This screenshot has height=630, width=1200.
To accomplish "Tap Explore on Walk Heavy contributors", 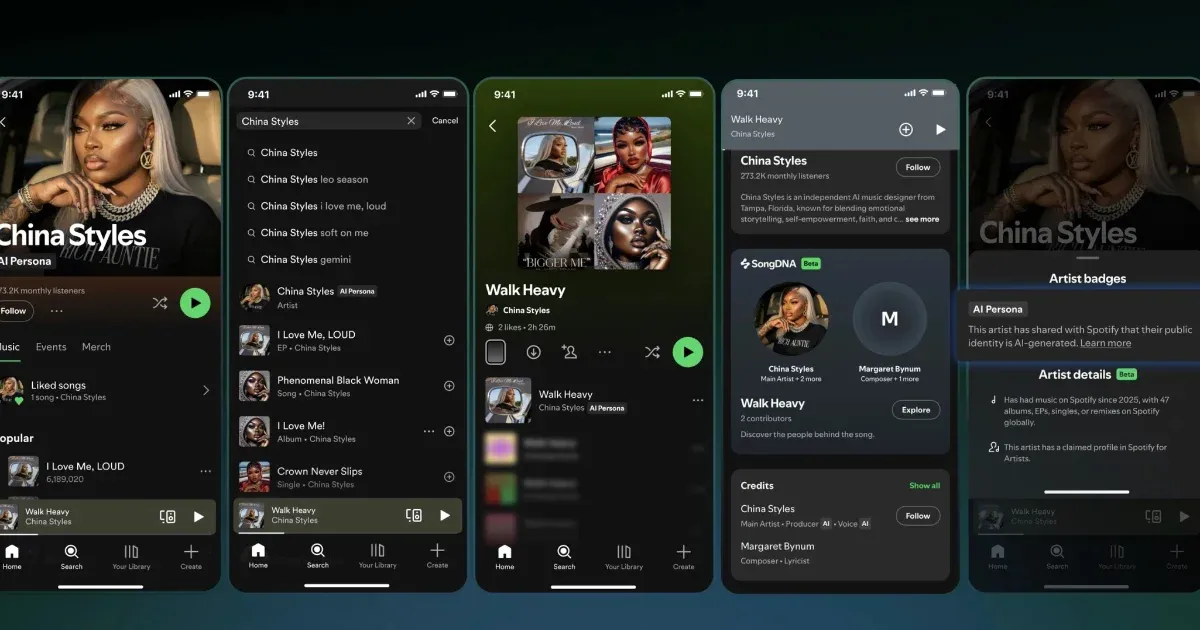I will 916,410.
